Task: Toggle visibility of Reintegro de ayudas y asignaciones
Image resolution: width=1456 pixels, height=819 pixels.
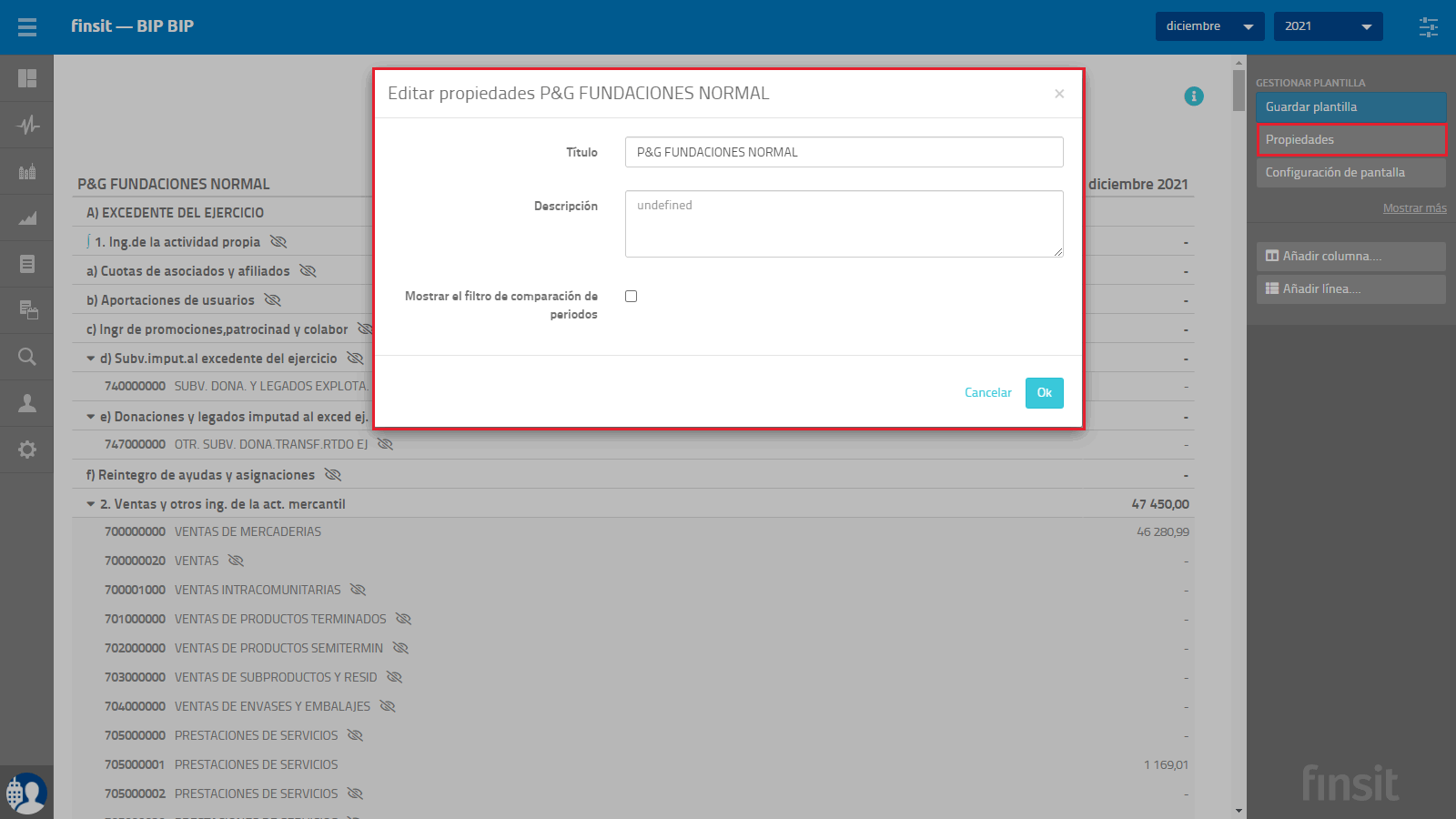Action: (x=332, y=475)
